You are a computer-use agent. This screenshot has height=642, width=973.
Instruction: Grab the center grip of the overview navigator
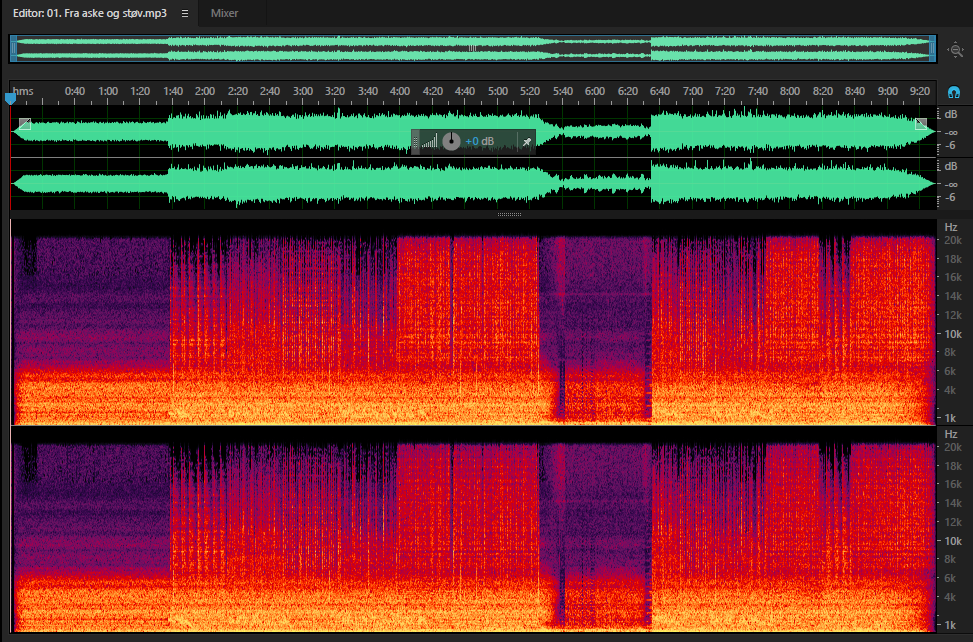[472, 48]
